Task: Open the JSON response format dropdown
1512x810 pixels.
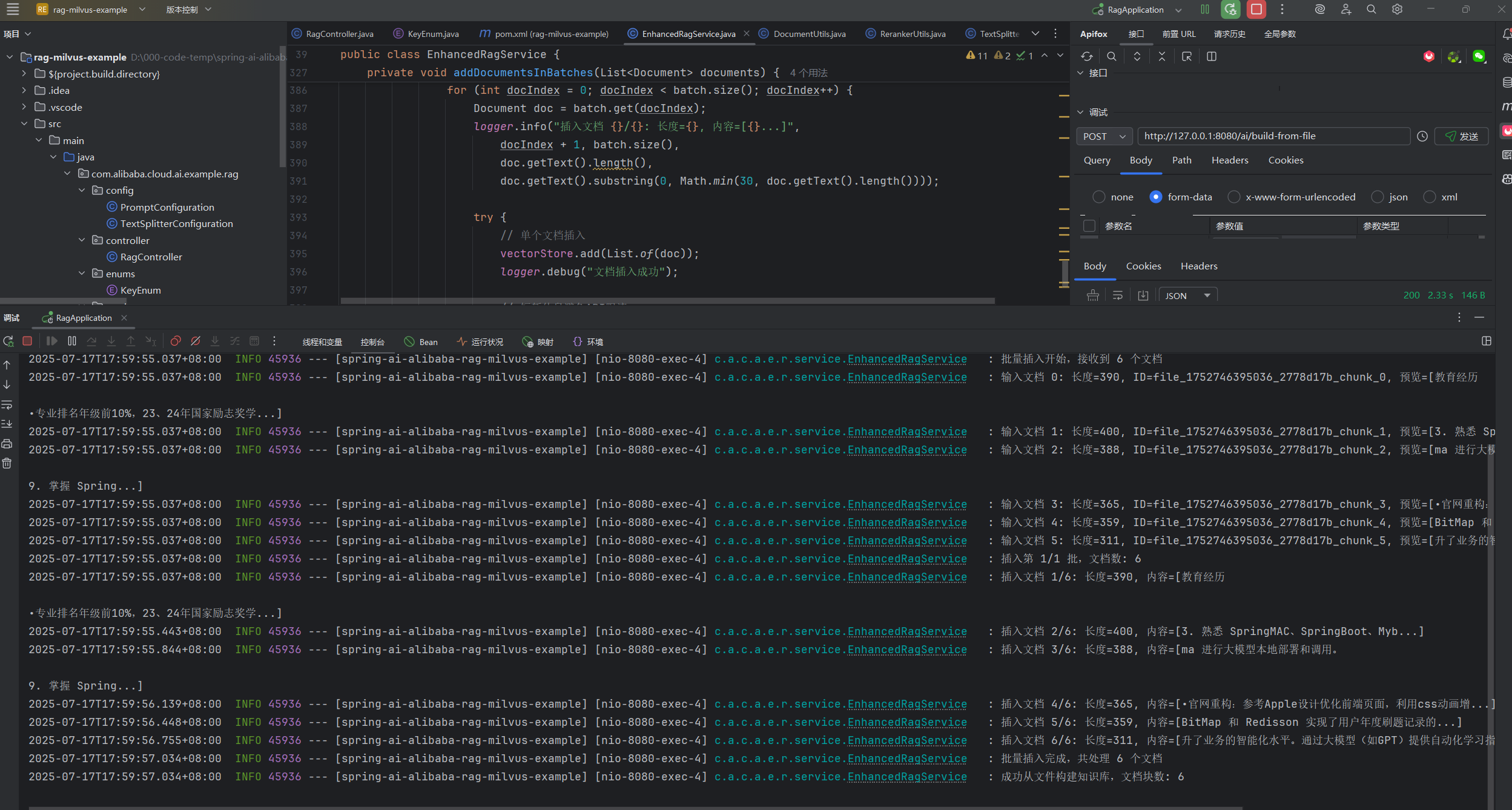Action: [1187, 296]
